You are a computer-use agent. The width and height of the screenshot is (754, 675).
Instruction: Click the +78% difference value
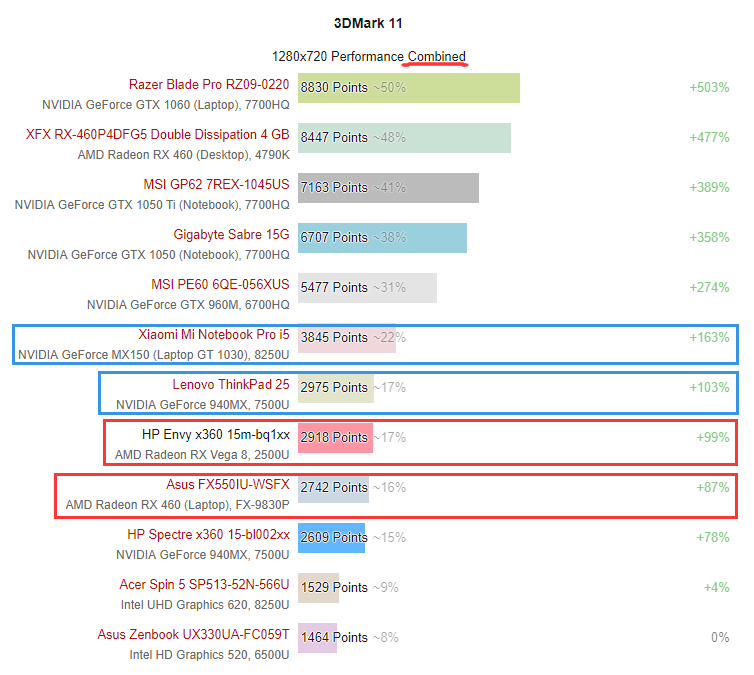click(x=713, y=538)
